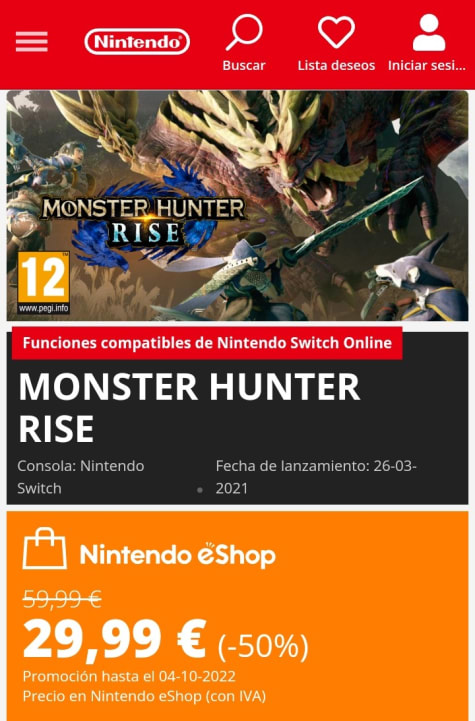Click the MONSTER HUNTER RISE title heading
This screenshot has height=721, width=475.
coord(189,407)
